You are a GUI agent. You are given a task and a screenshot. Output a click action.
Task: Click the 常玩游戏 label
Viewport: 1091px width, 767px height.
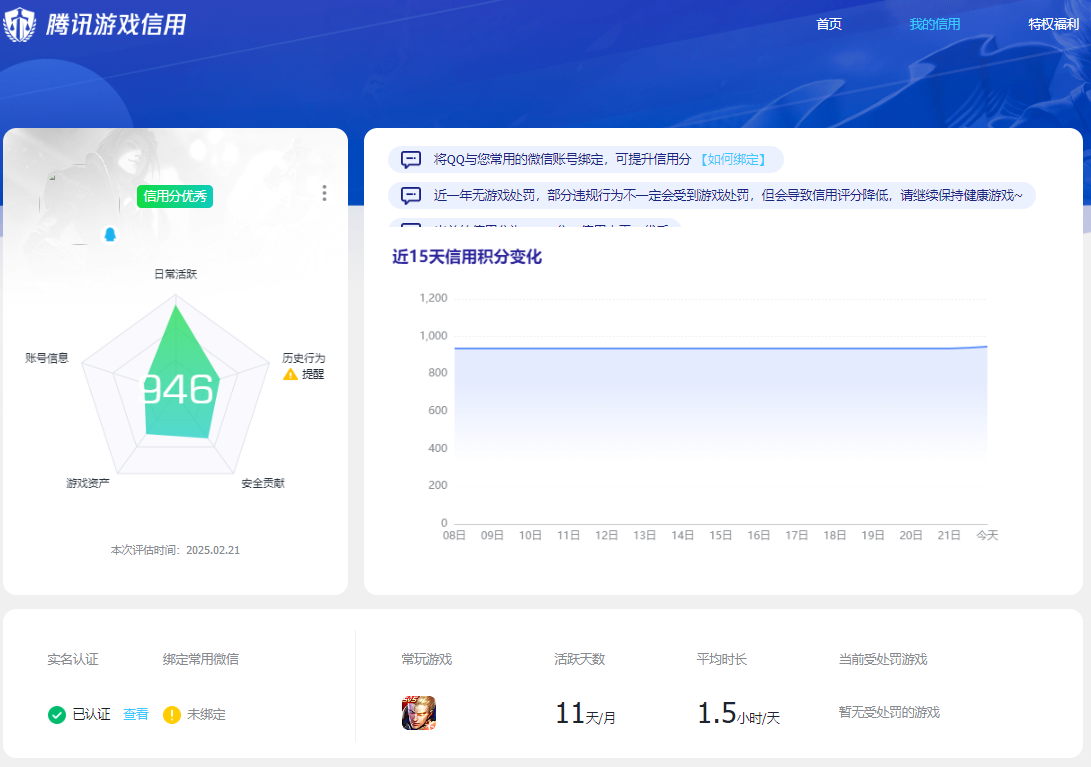tap(427, 659)
